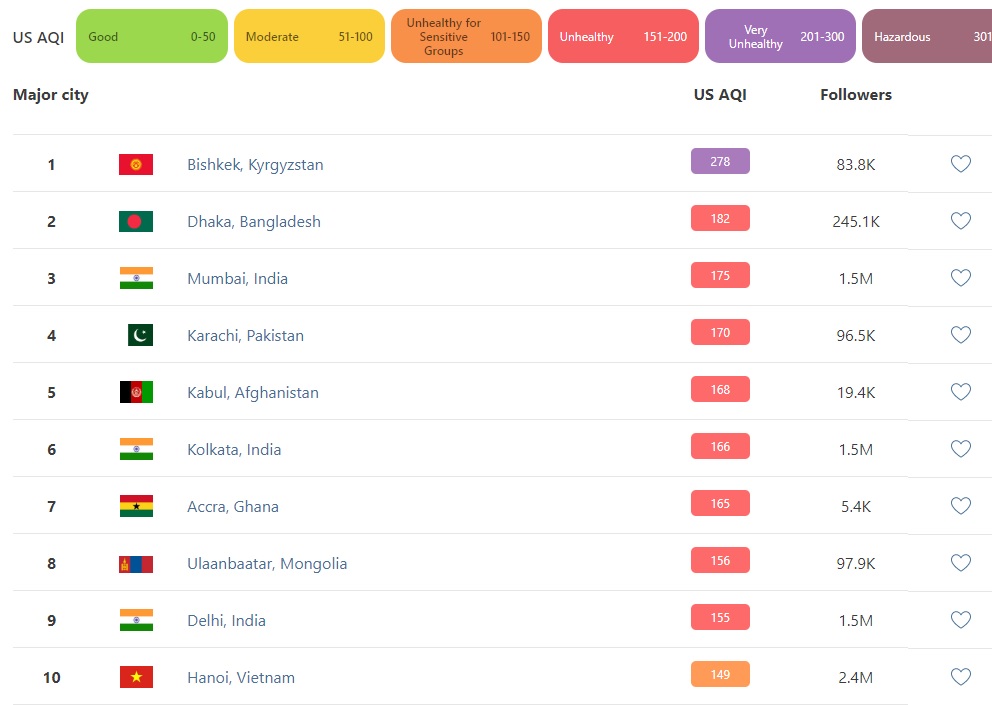The image size is (992, 705).
Task: Click the Vietnam flag icon
Action: 136,677
